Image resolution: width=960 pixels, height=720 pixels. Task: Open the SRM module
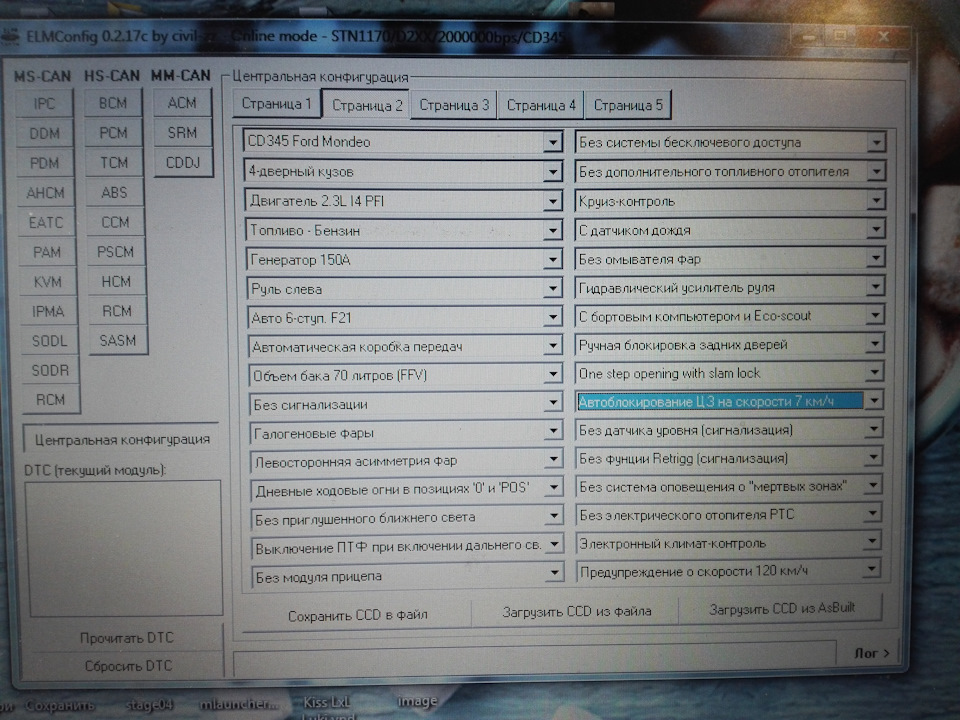[x=182, y=132]
